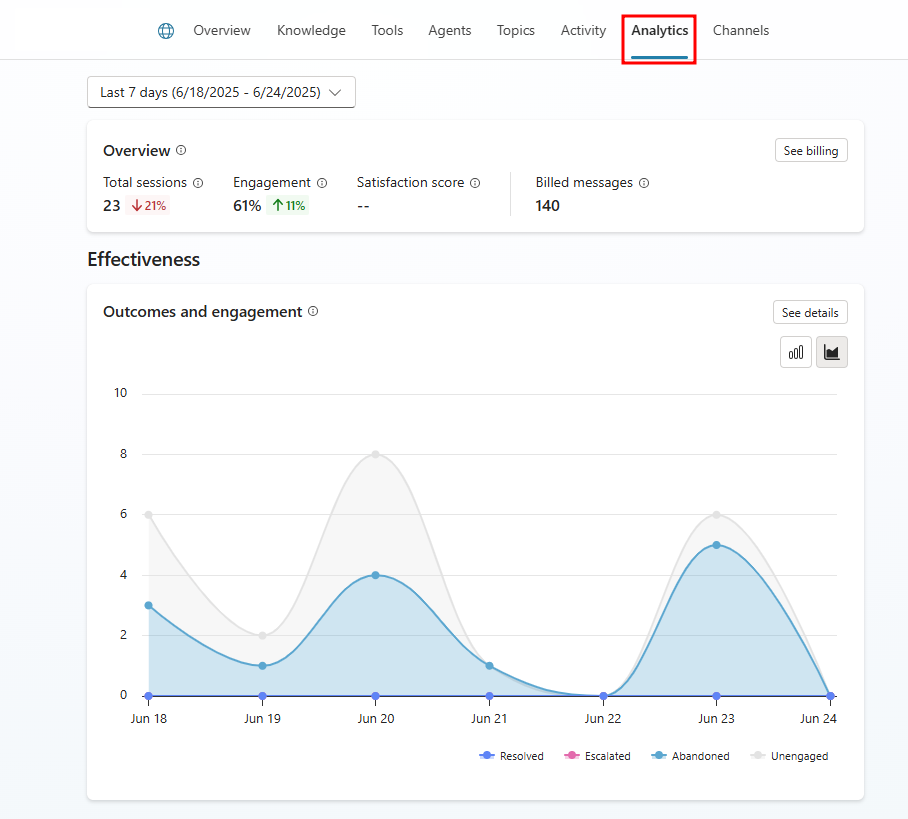Click the Jun 22 axis label
The height and width of the screenshot is (819, 908).
point(603,719)
